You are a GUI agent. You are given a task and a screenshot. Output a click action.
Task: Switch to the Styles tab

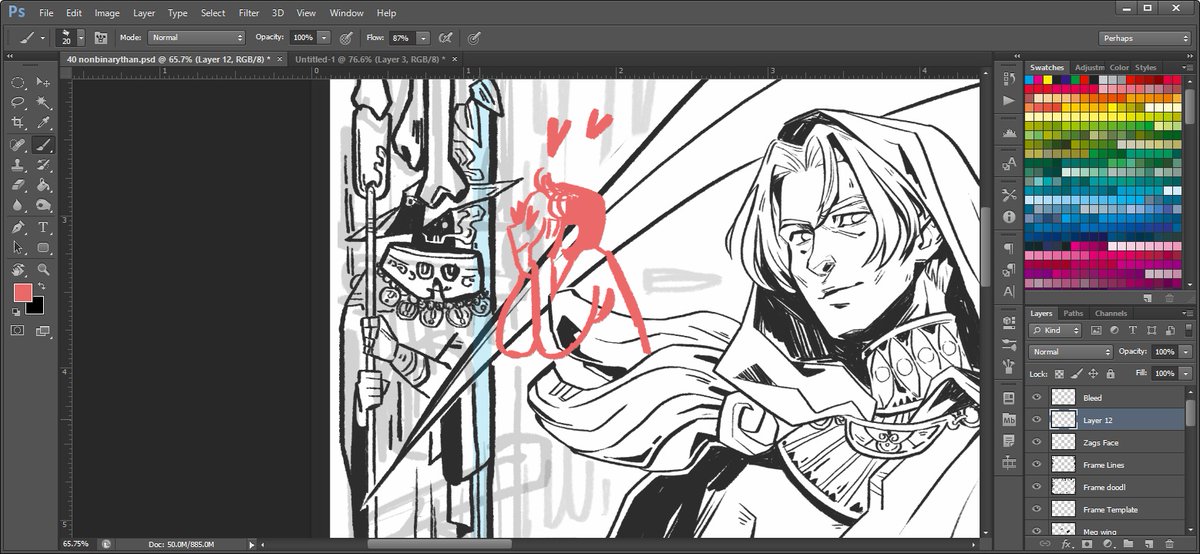click(1146, 67)
